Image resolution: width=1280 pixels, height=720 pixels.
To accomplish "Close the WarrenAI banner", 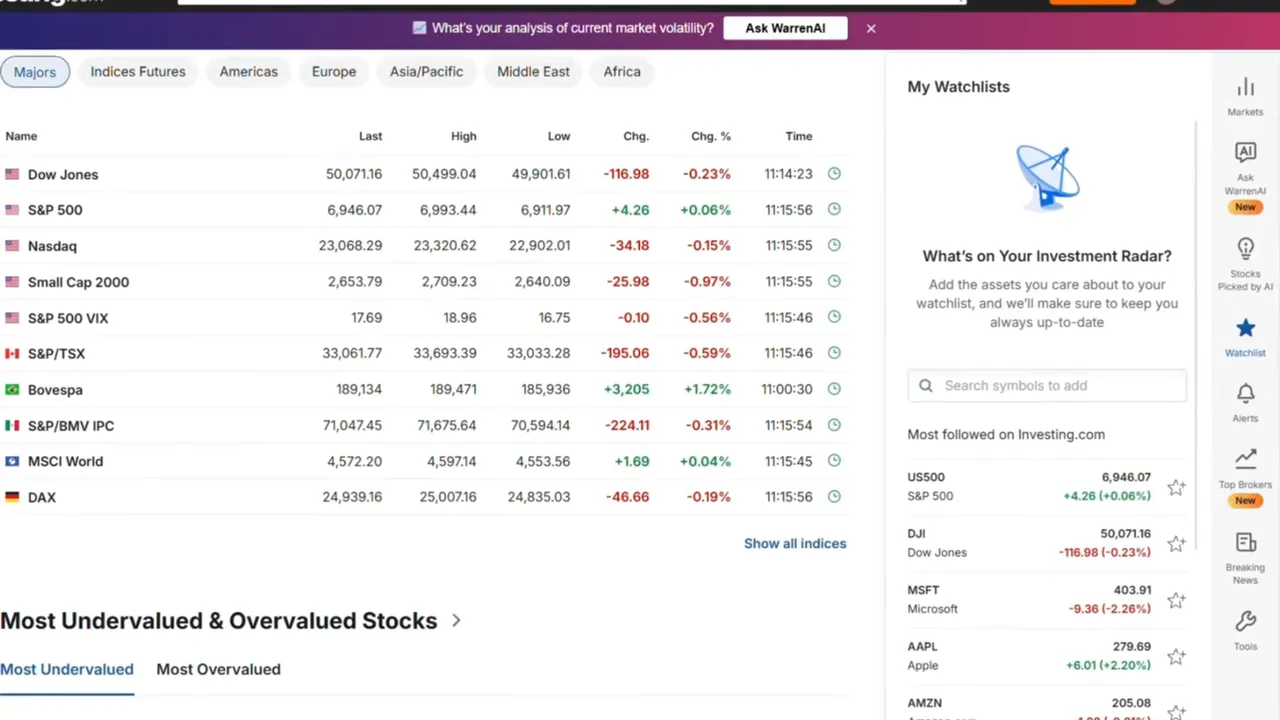I will point(871,28).
